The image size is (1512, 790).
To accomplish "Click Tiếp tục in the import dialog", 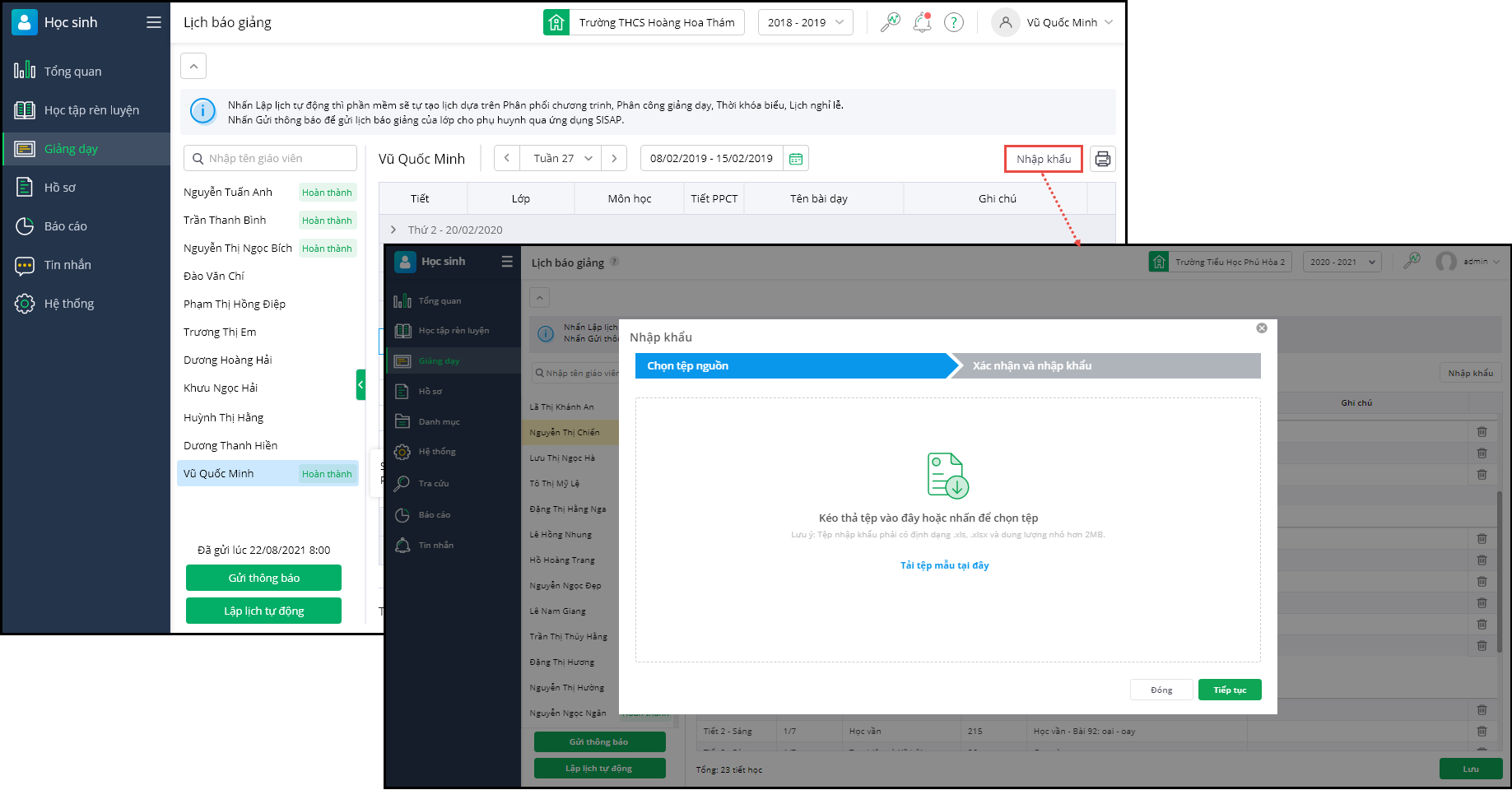I will (x=1230, y=690).
